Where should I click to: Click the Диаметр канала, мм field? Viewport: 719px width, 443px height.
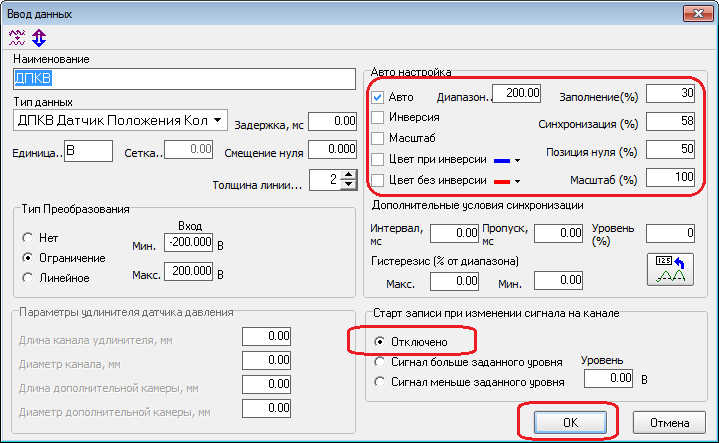[266, 360]
